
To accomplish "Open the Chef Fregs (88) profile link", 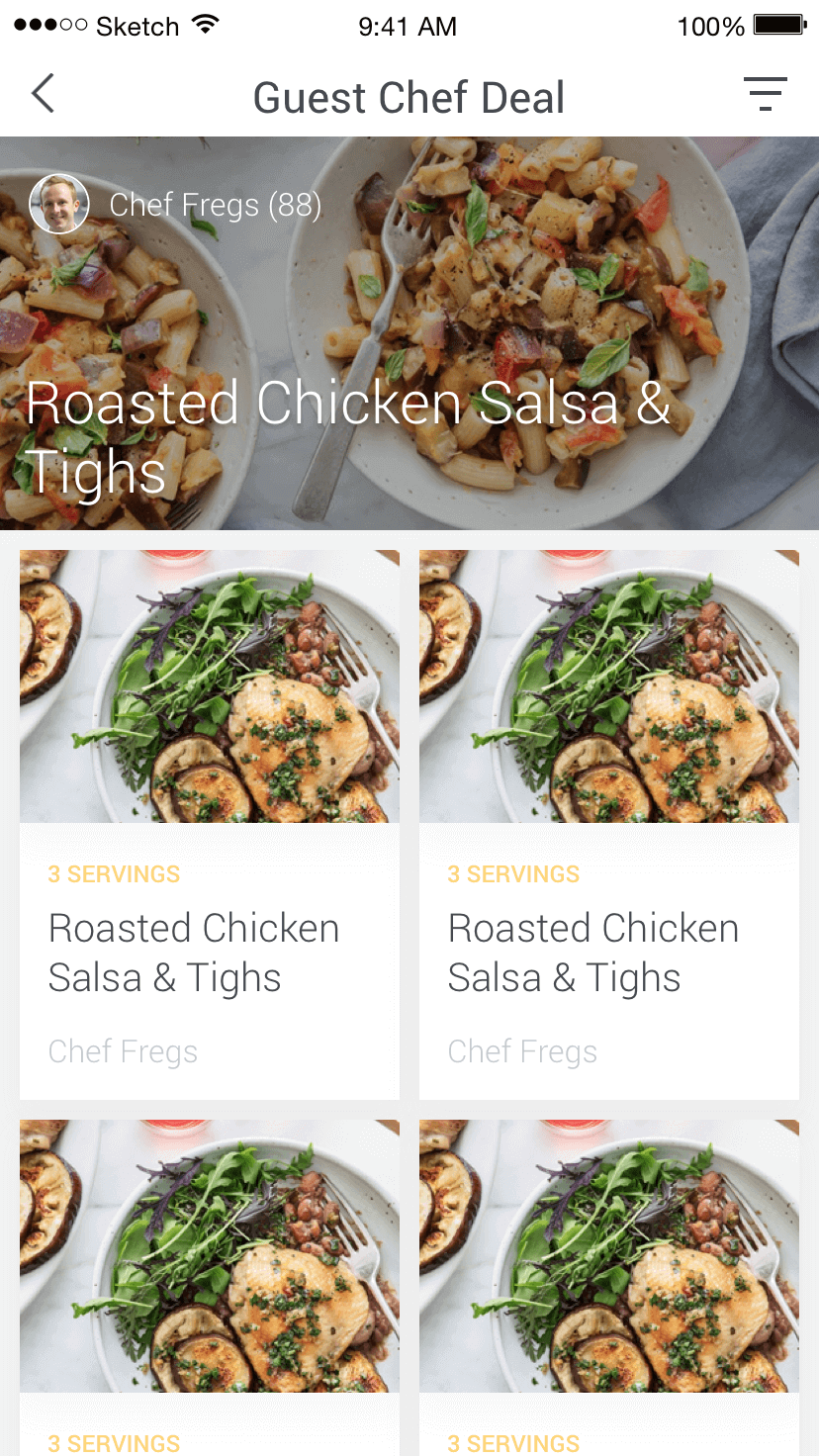I will click(x=216, y=205).
